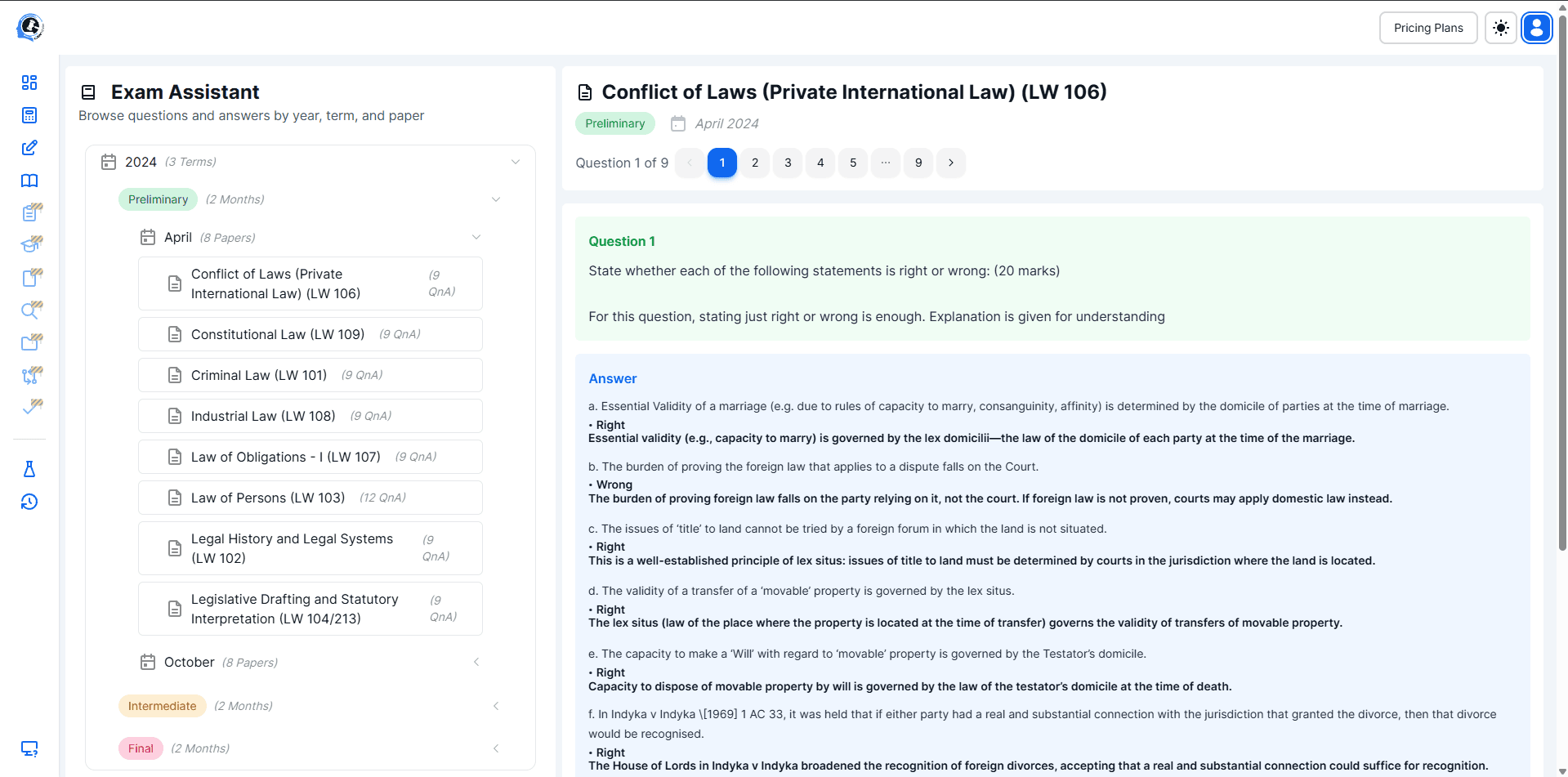Go to question page 5

[853, 163]
